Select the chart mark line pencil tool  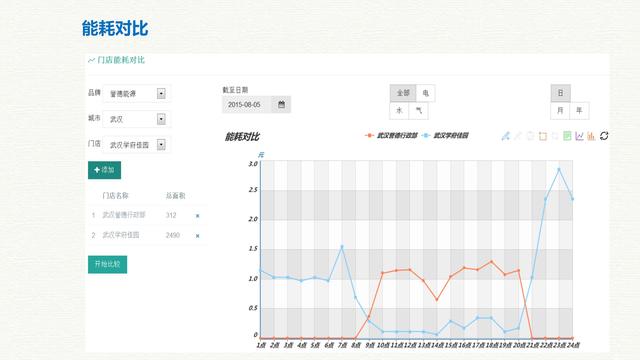click(x=505, y=136)
